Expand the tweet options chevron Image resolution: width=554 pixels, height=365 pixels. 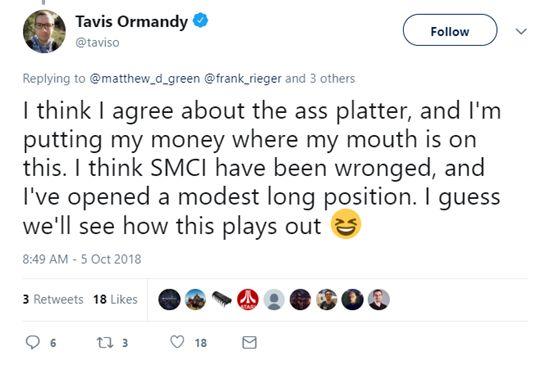(x=521, y=31)
